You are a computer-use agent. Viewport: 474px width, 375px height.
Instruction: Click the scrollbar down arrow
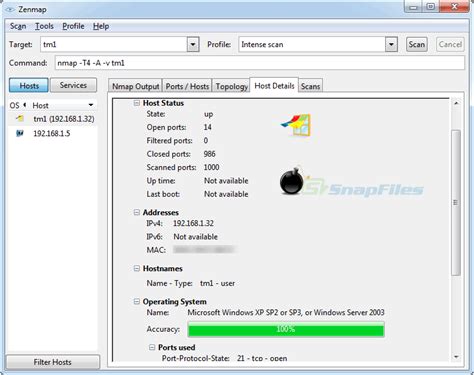click(x=456, y=357)
